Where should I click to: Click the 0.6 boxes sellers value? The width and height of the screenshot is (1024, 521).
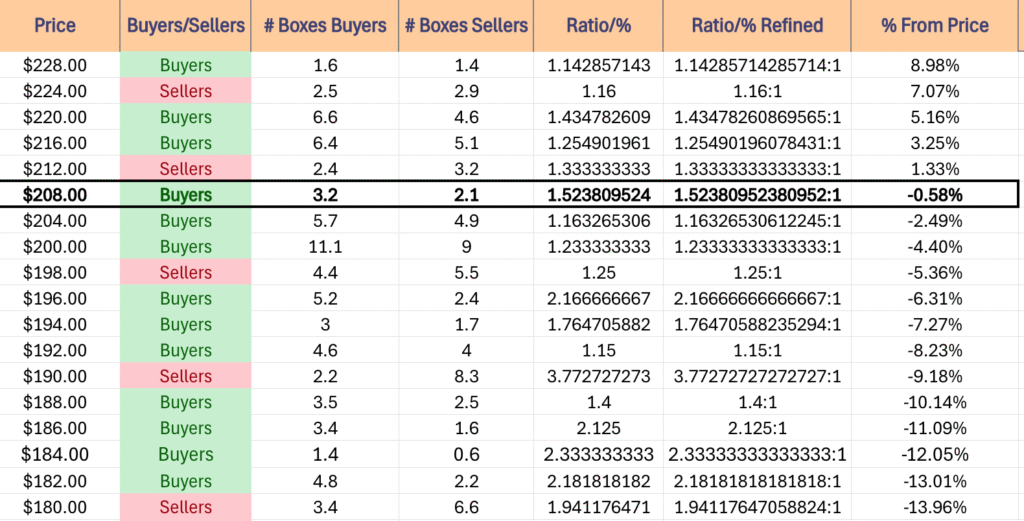(466, 454)
